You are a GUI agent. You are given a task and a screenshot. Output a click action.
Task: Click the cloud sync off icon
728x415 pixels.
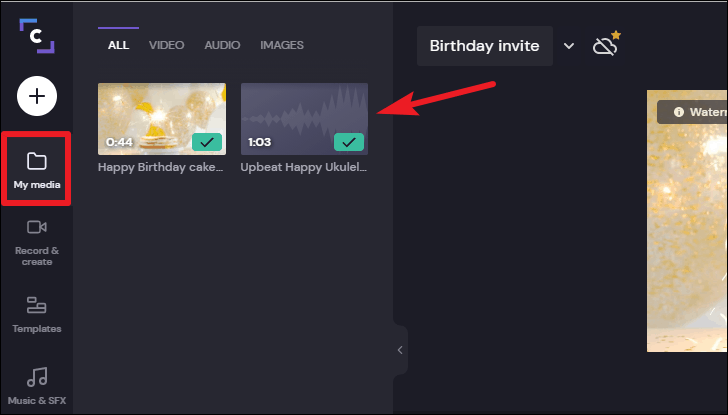coord(605,46)
